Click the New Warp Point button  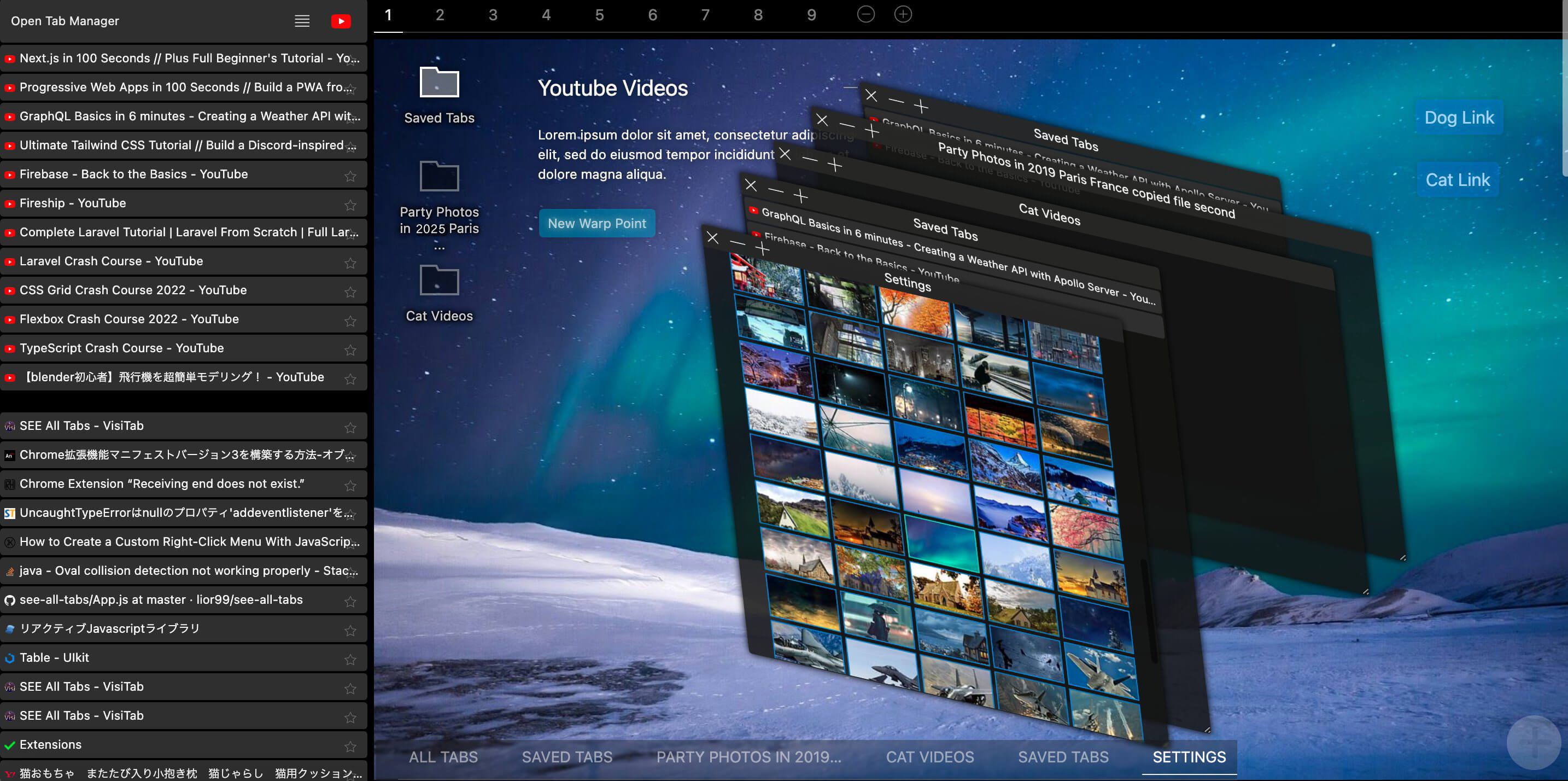click(597, 223)
